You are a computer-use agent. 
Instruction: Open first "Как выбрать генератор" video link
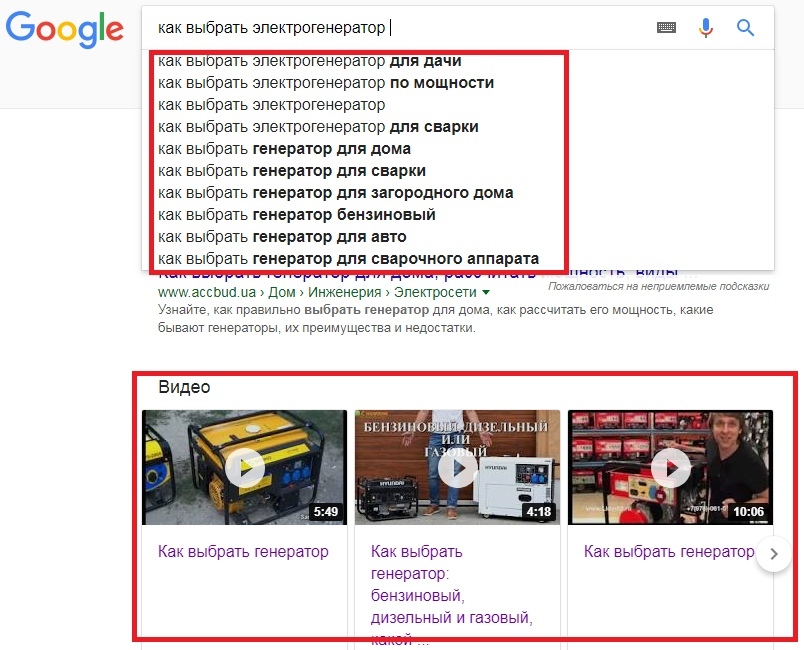pos(243,552)
